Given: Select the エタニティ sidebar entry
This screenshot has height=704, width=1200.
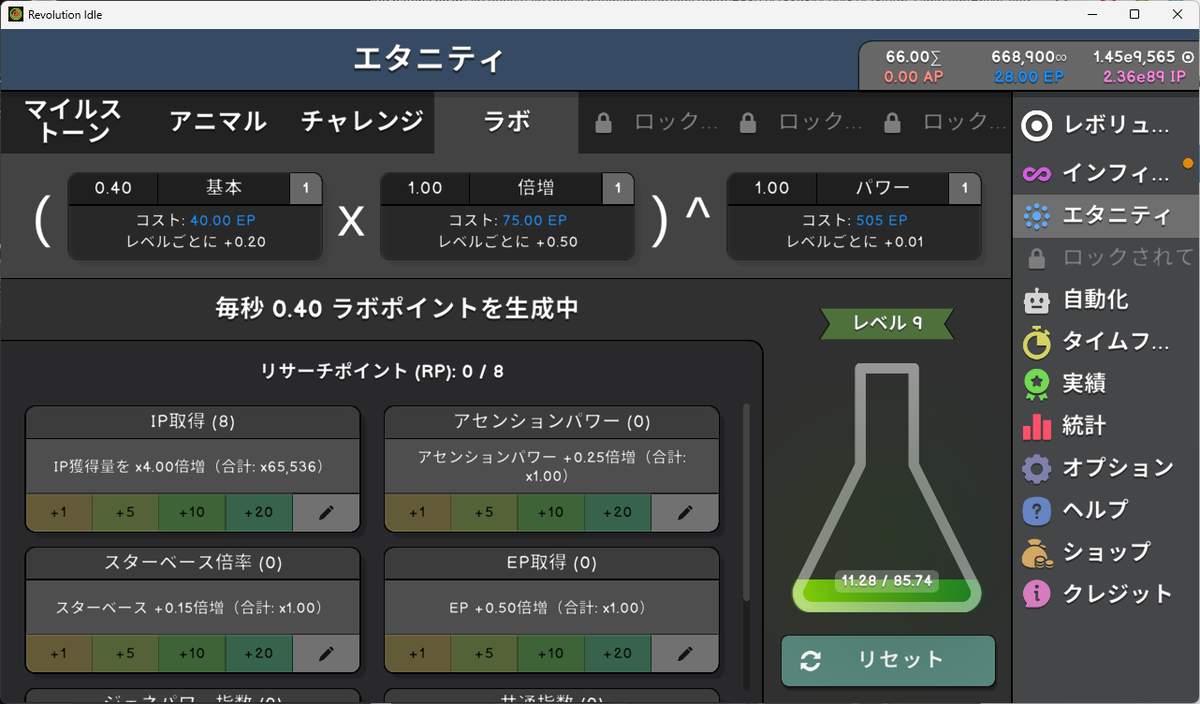Looking at the screenshot, I should pyautogui.click(x=1105, y=215).
